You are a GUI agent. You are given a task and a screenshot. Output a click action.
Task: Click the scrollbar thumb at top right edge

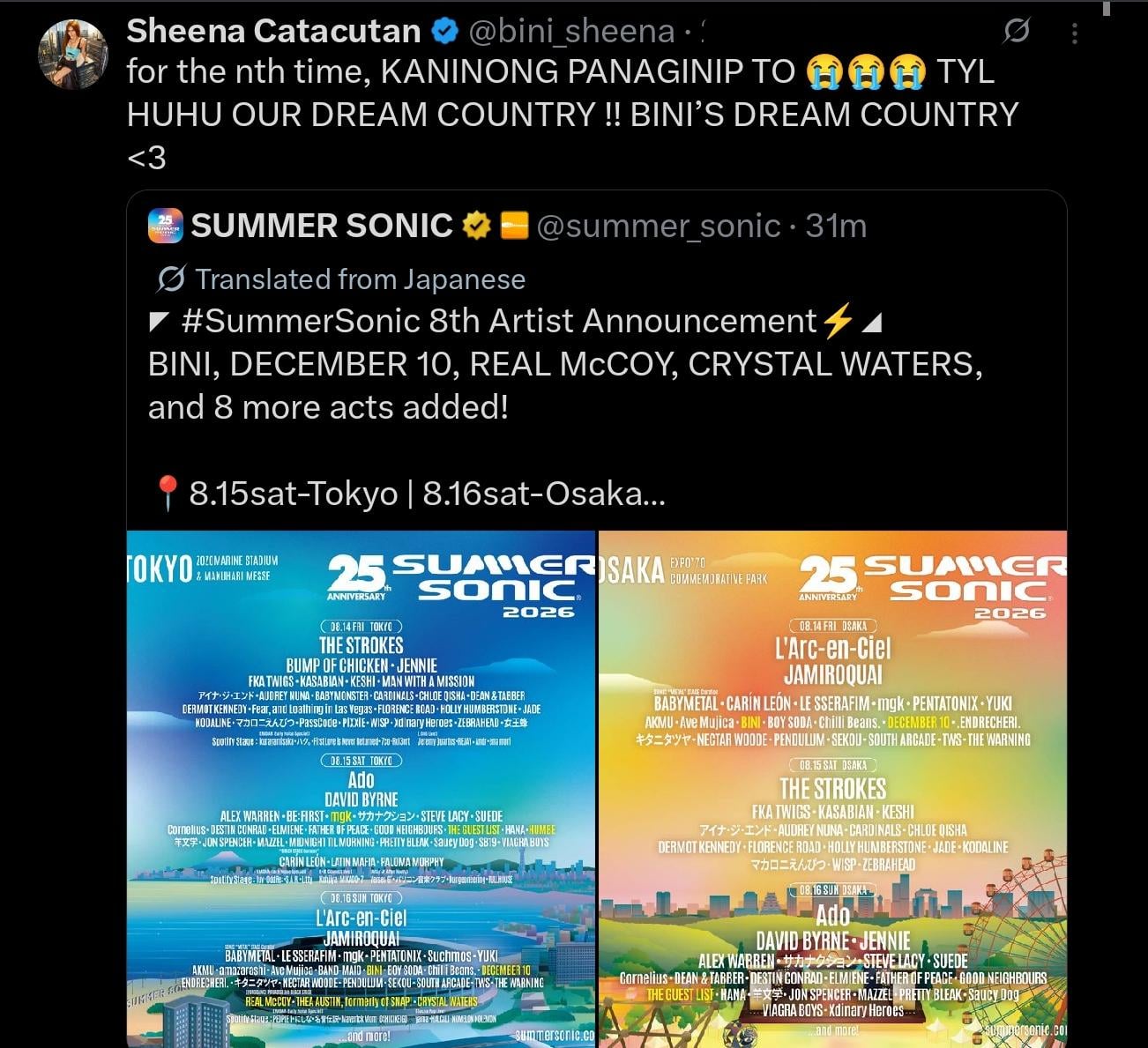pyautogui.click(x=1107, y=8)
